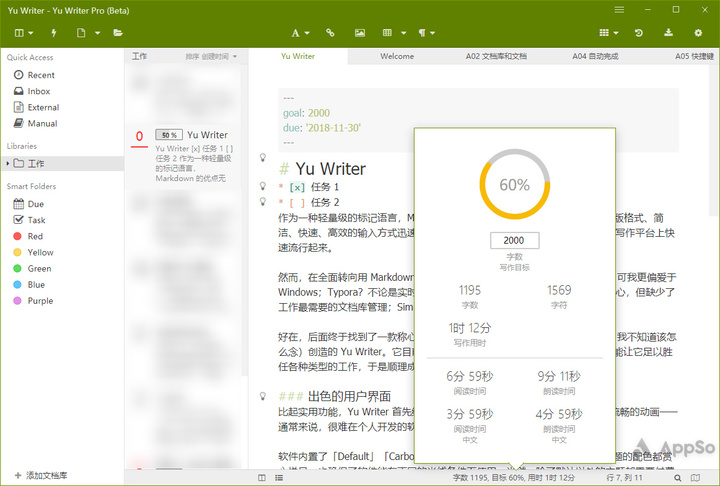Click lightbulb beside 任务 1 line

coord(263,186)
